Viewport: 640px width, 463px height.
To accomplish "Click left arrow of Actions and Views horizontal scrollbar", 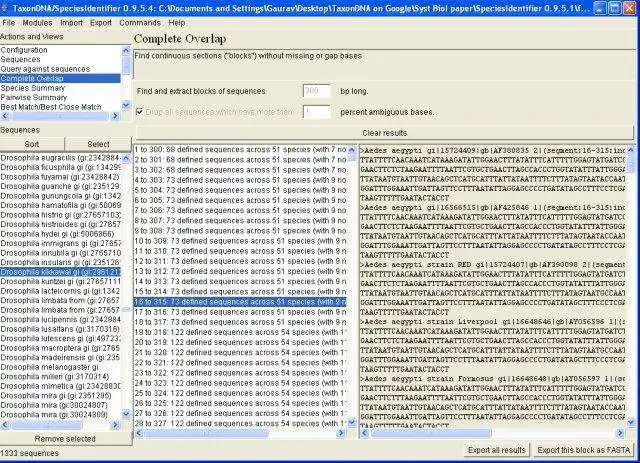I will [x=5, y=116].
